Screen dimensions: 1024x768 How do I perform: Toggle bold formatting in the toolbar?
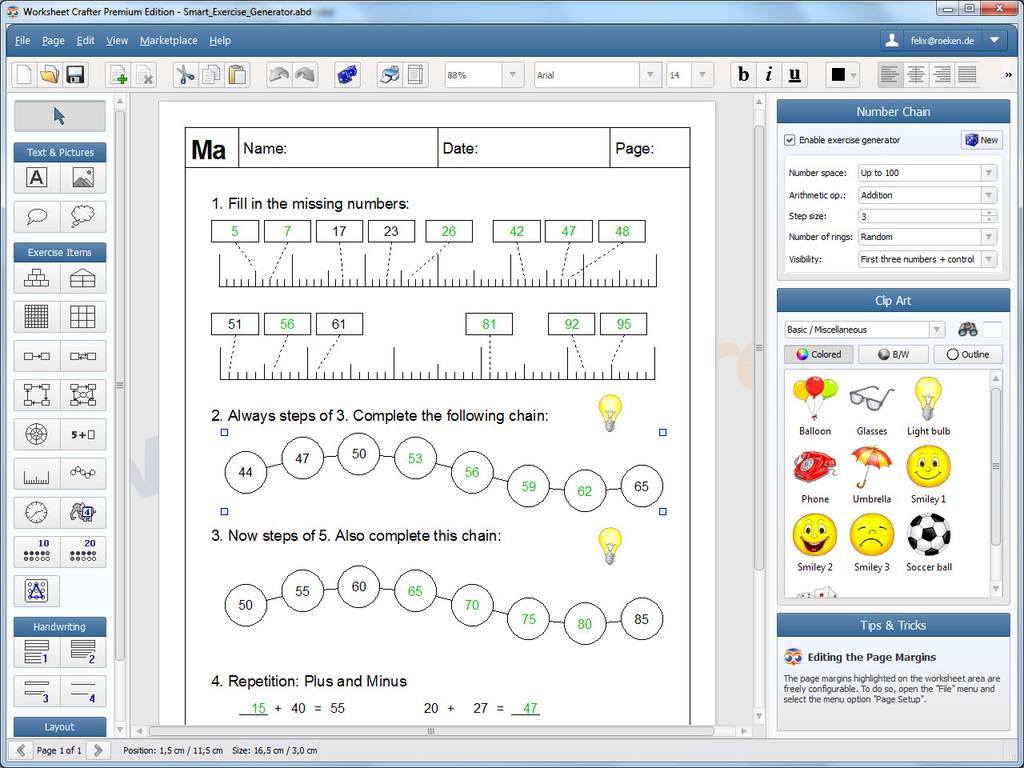tap(743, 74)
